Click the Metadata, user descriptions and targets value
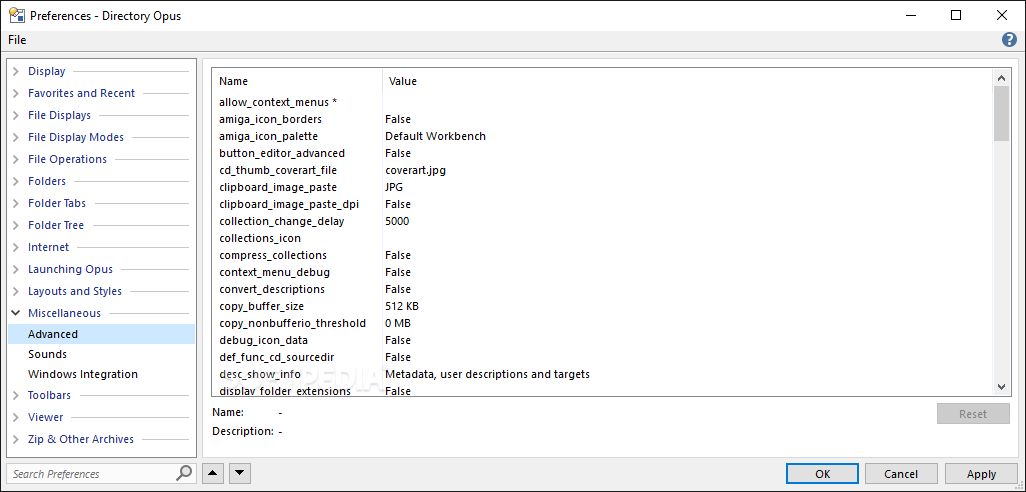The image size is (1026, 492). pyautogui.click(x=487, y=374)
